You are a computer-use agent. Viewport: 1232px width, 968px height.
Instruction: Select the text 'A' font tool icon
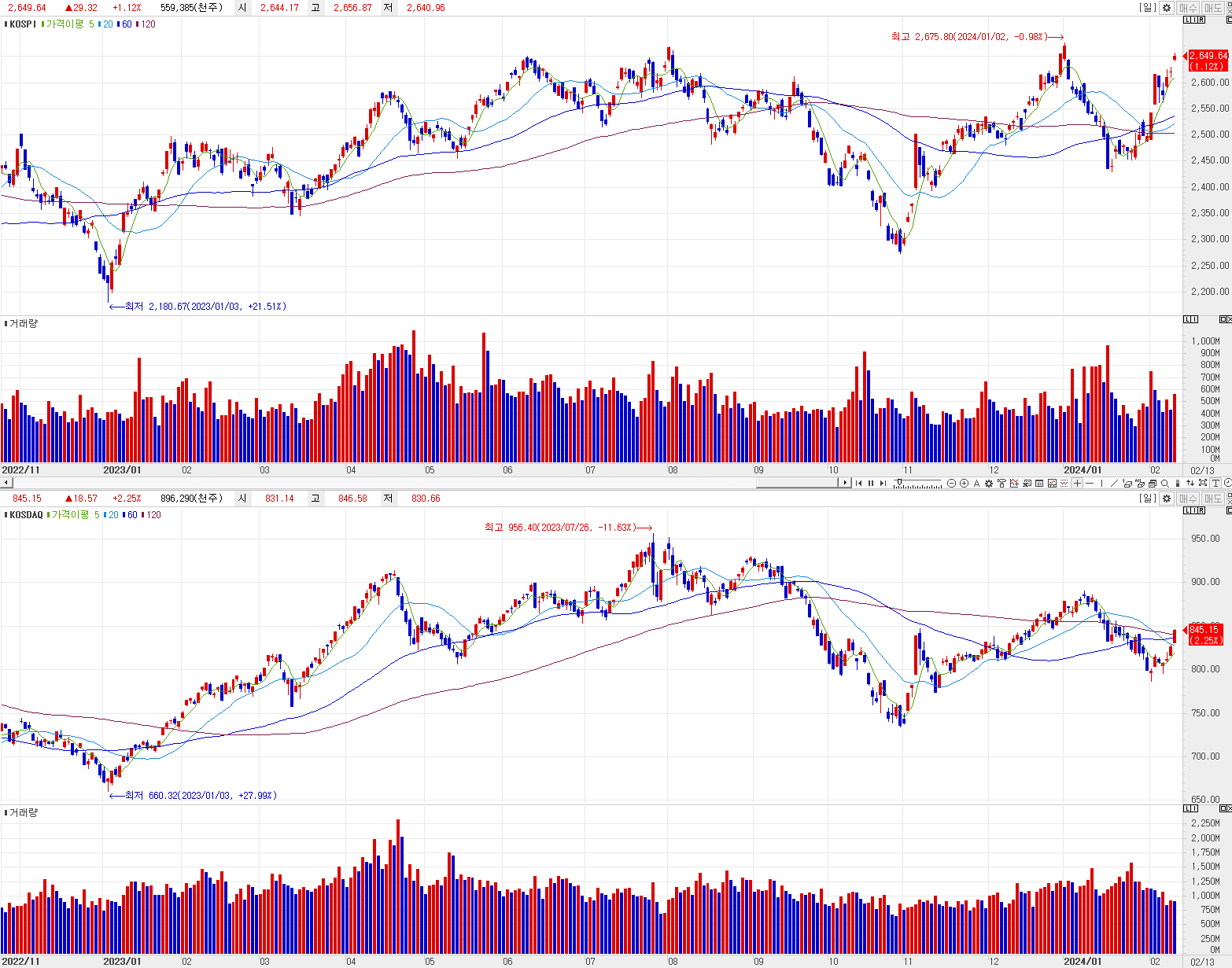point(976,483)
